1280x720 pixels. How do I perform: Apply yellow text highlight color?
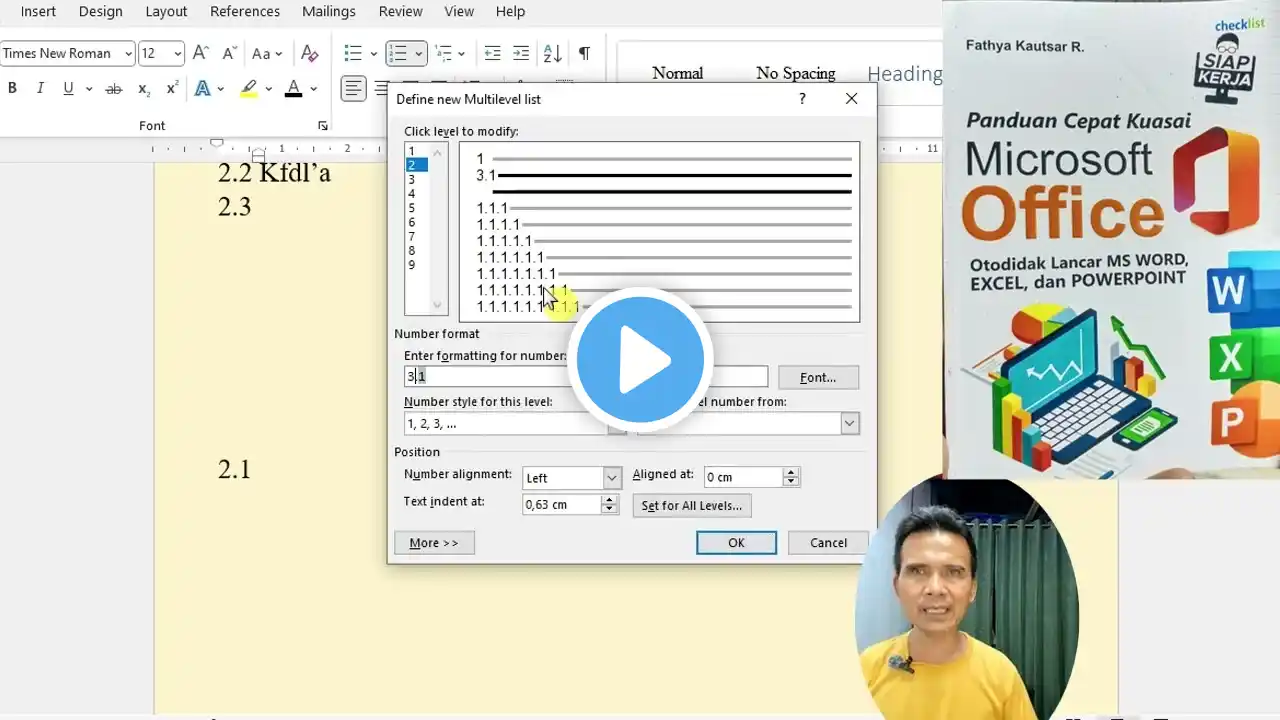click(x=249, y=88)
